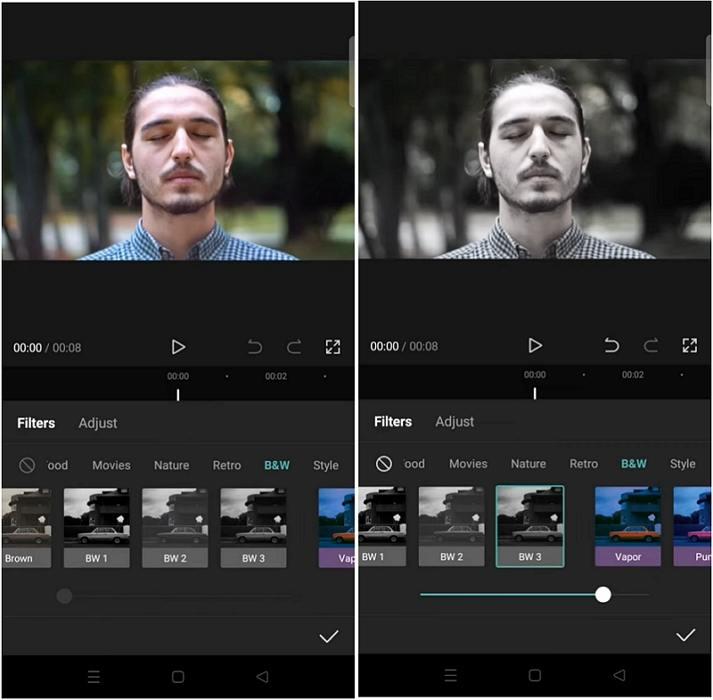Select the BW 1 filter thumbnail in the left screen
This screenshot has width=713, height=700.
pos(97,527)
